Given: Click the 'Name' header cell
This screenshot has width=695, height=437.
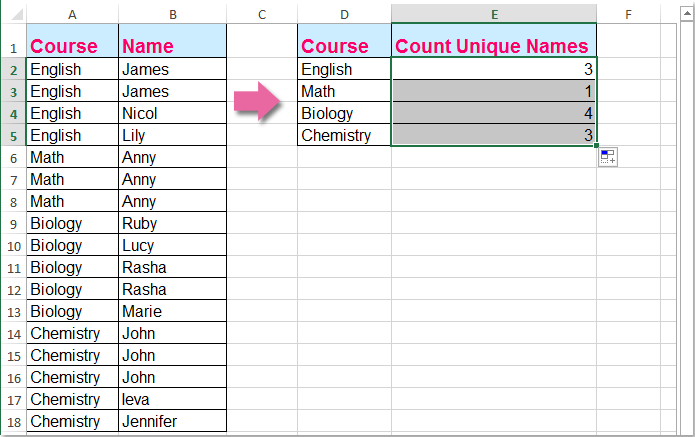Looking at the screenshot, I should [x=172, y=41].
